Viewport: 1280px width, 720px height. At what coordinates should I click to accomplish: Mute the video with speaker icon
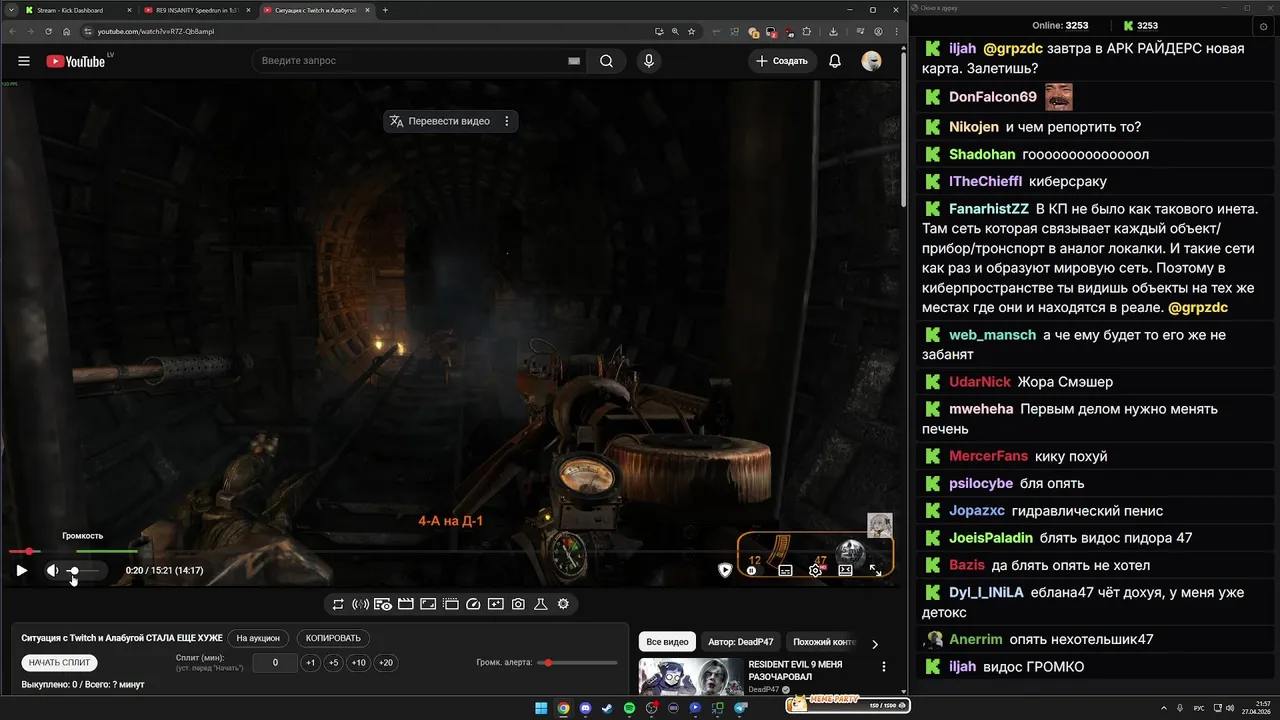click(x=52, y=570)
